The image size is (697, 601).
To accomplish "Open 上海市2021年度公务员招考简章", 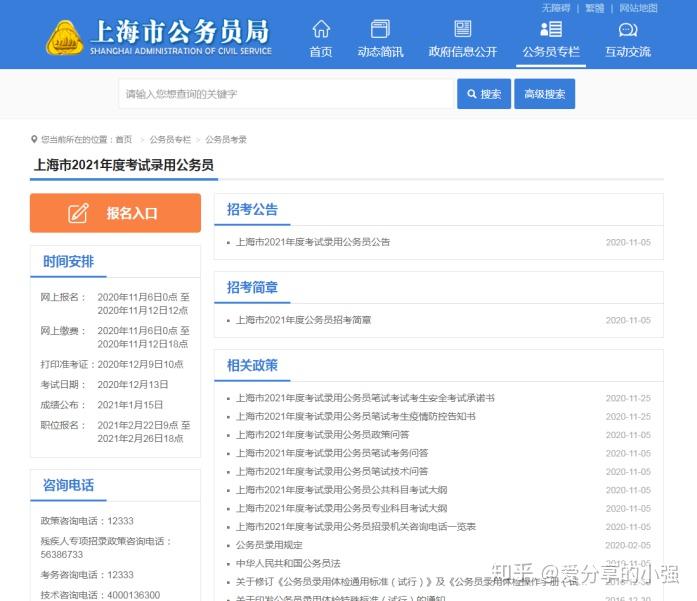I will pyautogui.click(x=304, y=320).
